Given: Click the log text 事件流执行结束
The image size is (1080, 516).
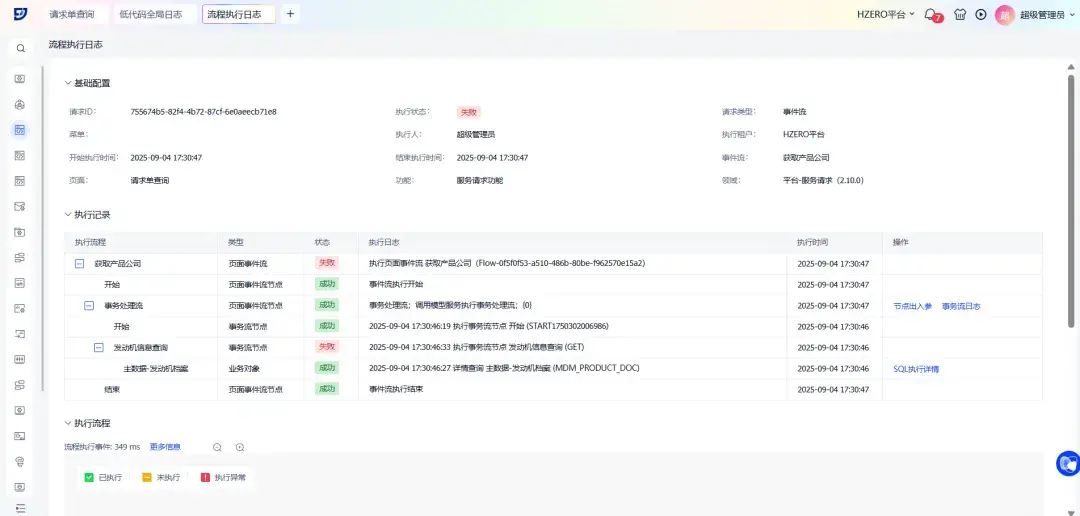Looking at the screenshot, I should tap(396, 390).
